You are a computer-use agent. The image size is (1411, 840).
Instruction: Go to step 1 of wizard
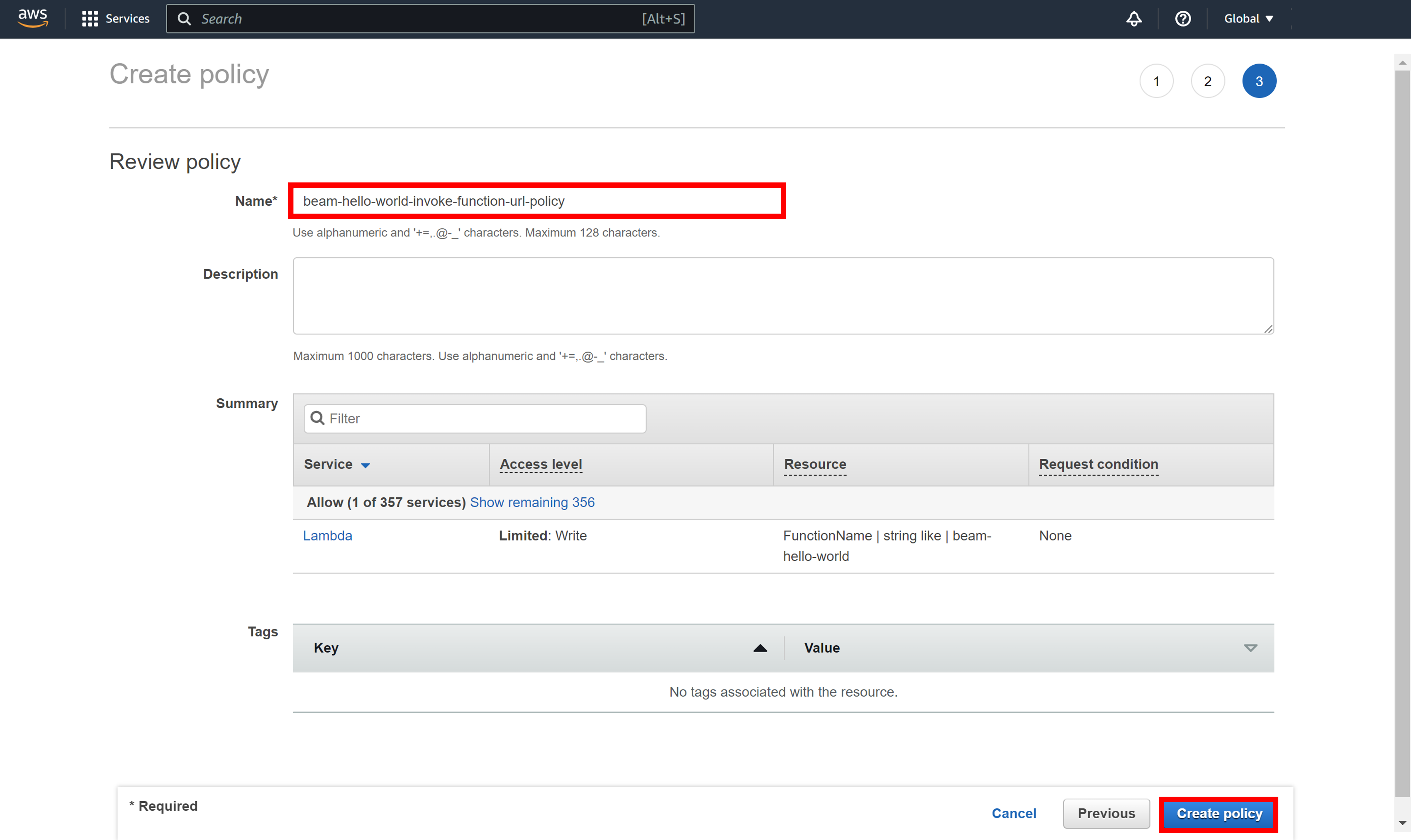1156,81
